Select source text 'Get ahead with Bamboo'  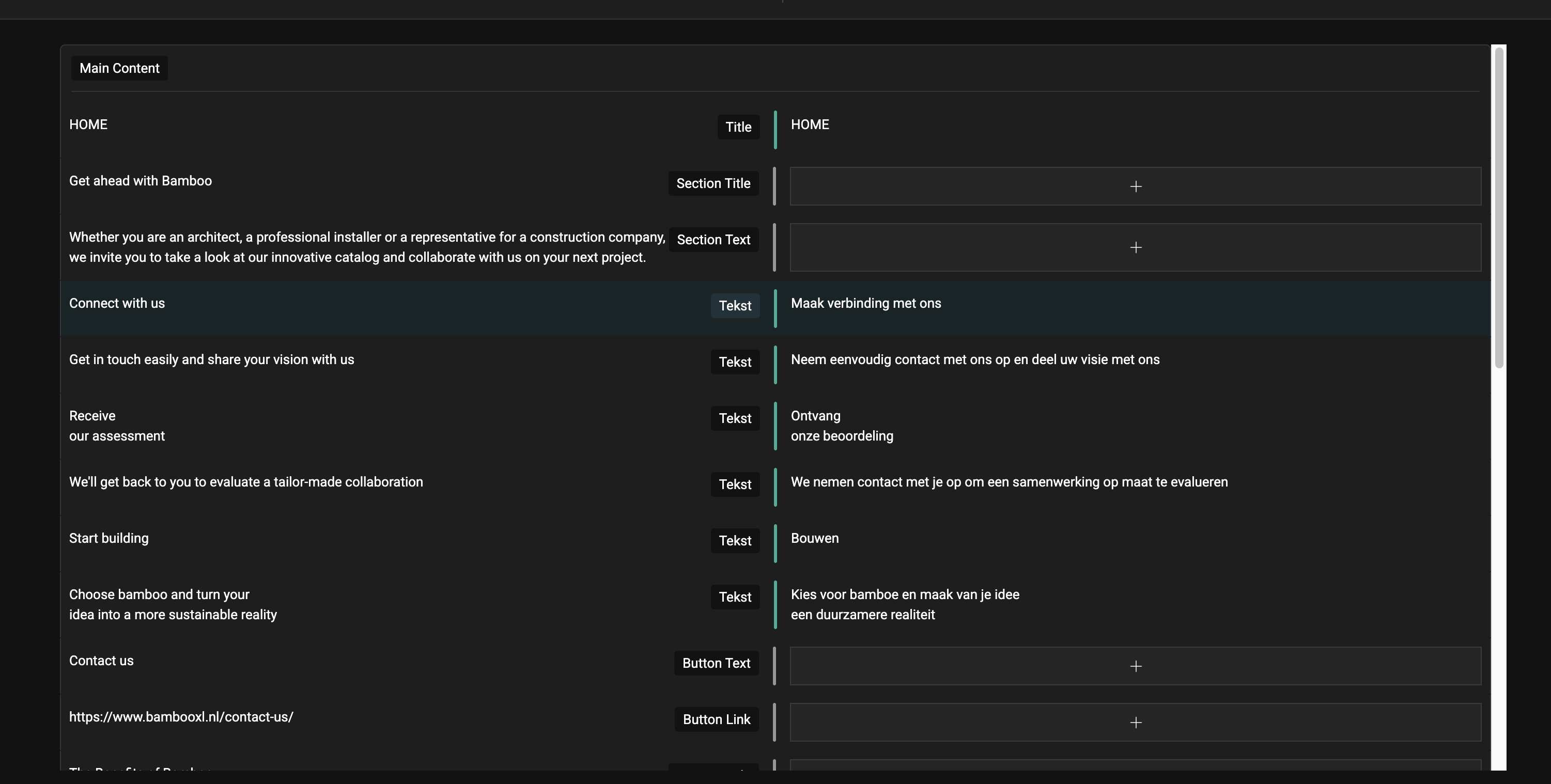[141, 181]
